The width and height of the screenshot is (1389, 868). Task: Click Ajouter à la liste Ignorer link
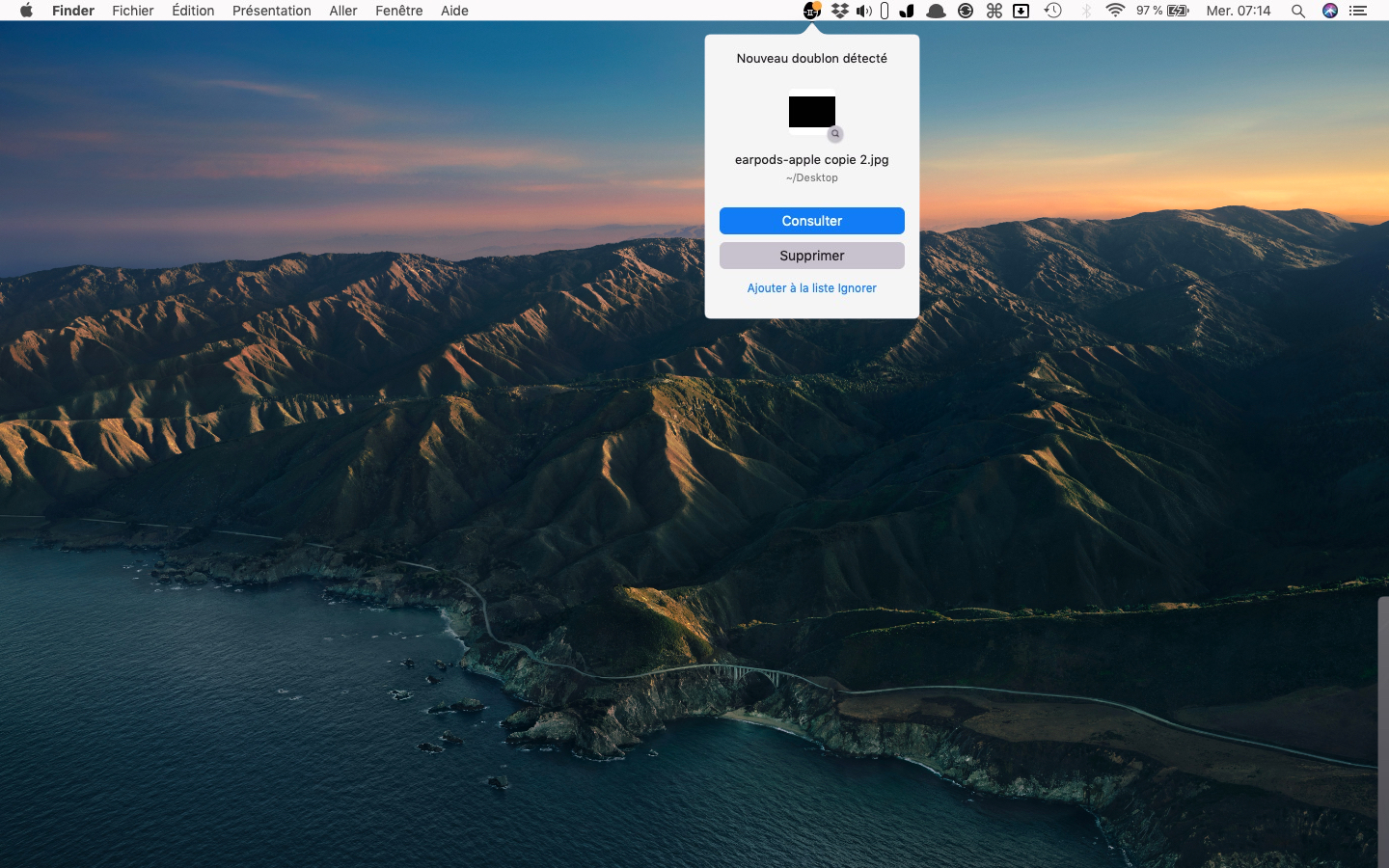coord(812,288)
